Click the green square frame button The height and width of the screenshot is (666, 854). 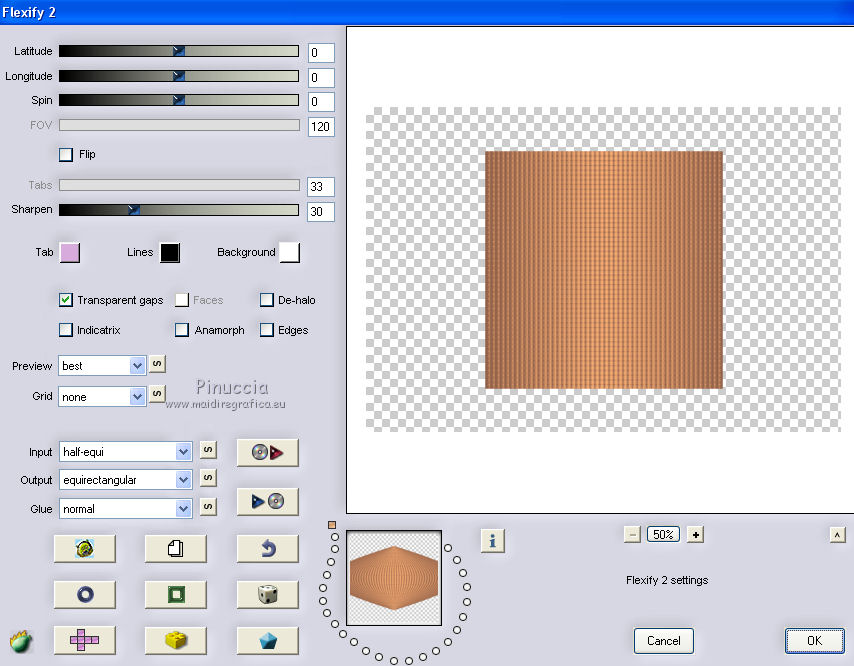tap(175, 594)
